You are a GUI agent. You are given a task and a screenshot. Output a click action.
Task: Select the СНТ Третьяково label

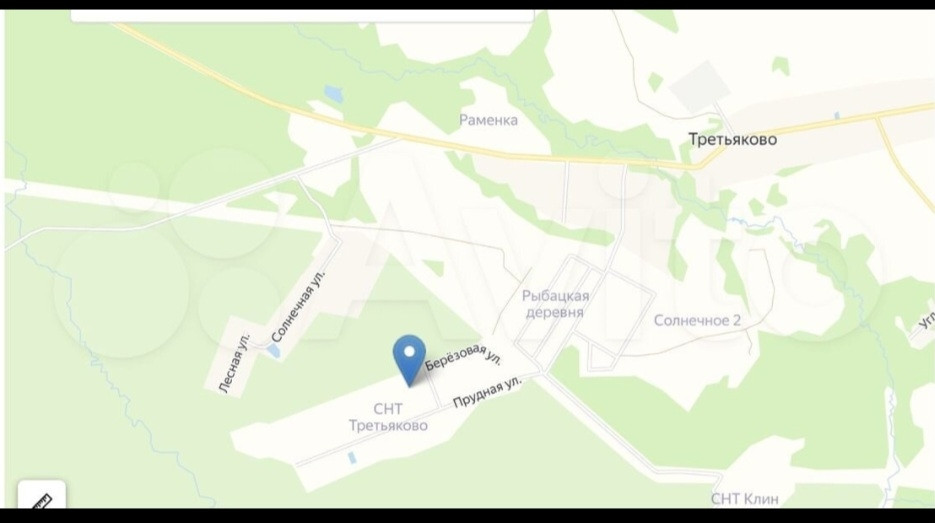(388, 417)
